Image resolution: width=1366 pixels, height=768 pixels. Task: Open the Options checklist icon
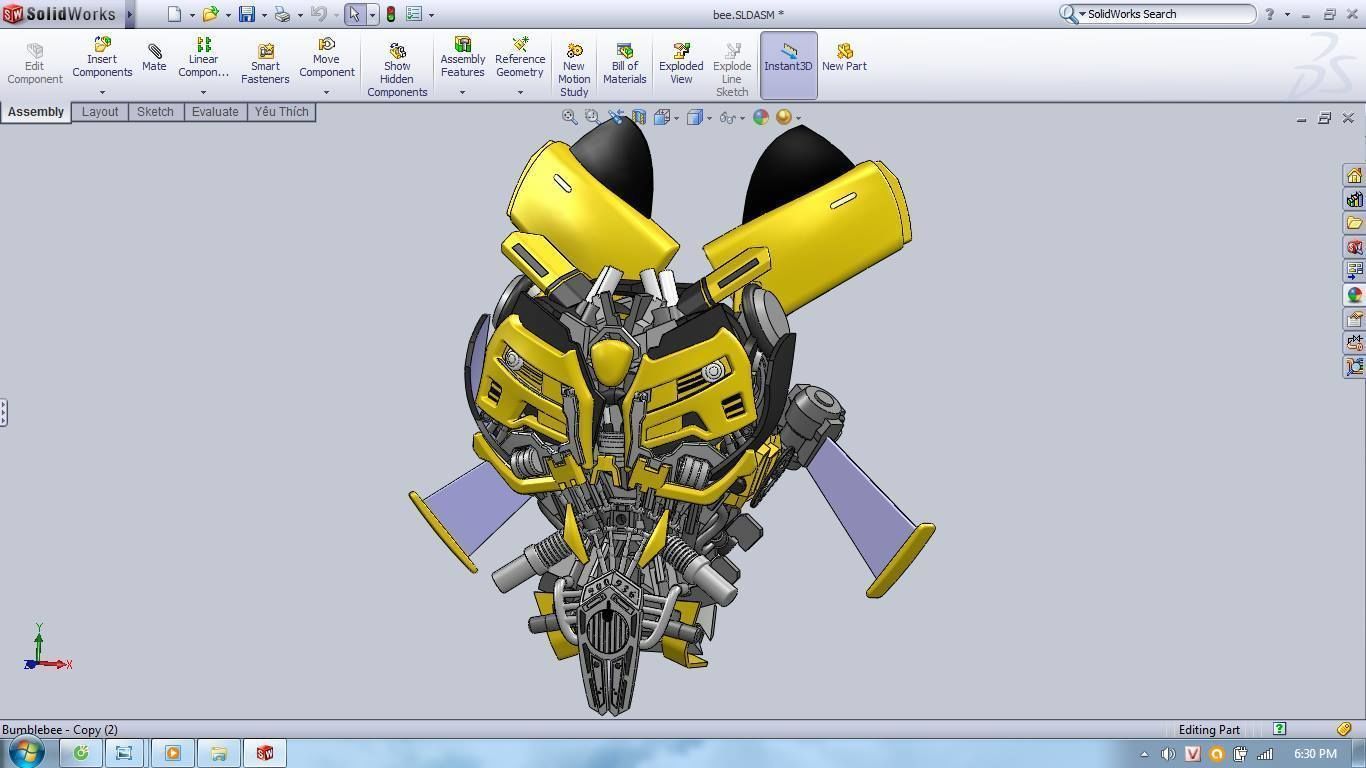(414, 14)
